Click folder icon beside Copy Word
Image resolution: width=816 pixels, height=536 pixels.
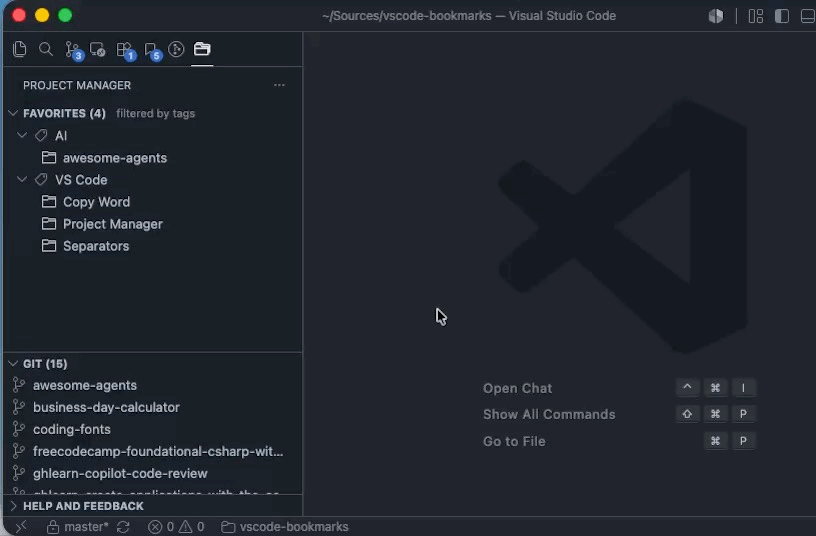pos(49,201)
